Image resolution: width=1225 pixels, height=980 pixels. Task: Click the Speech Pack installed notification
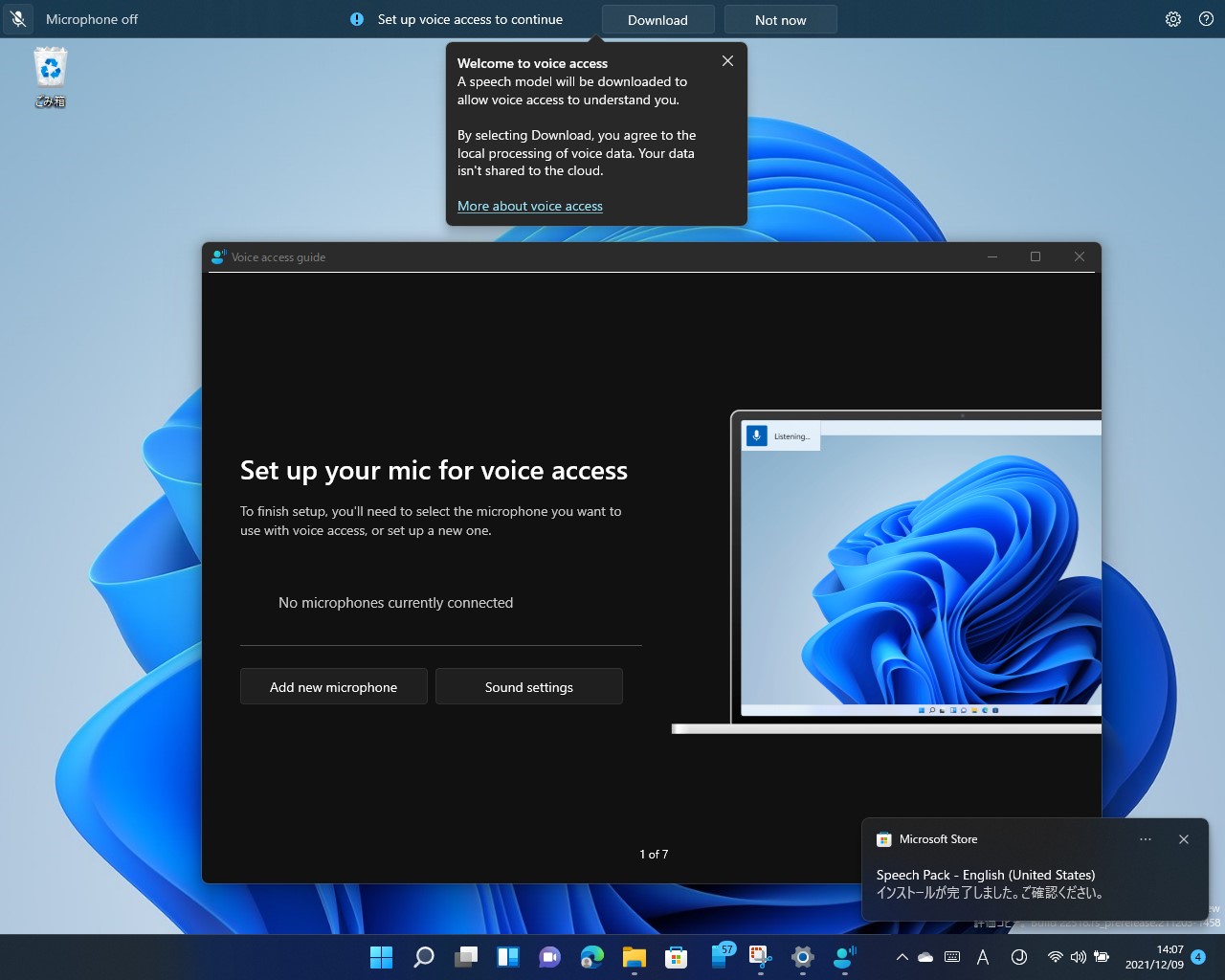coord(991,883)
